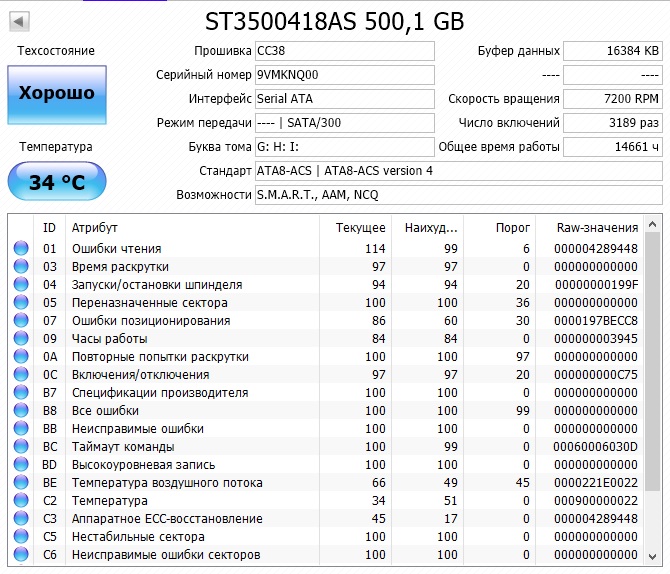Click the Возможности field S.M.A.R.T., AAM, NCQ
The width and height of the screenshot is (670, 574).
coord(459,195)
